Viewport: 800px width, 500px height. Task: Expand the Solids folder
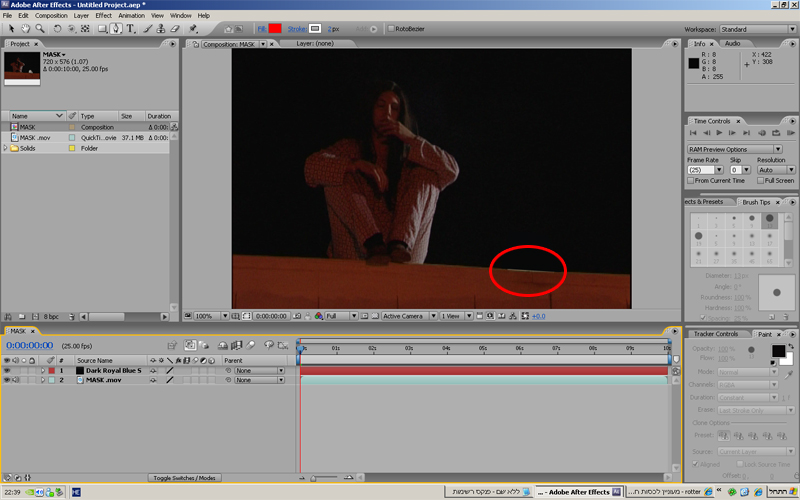[x=7, y=148]
